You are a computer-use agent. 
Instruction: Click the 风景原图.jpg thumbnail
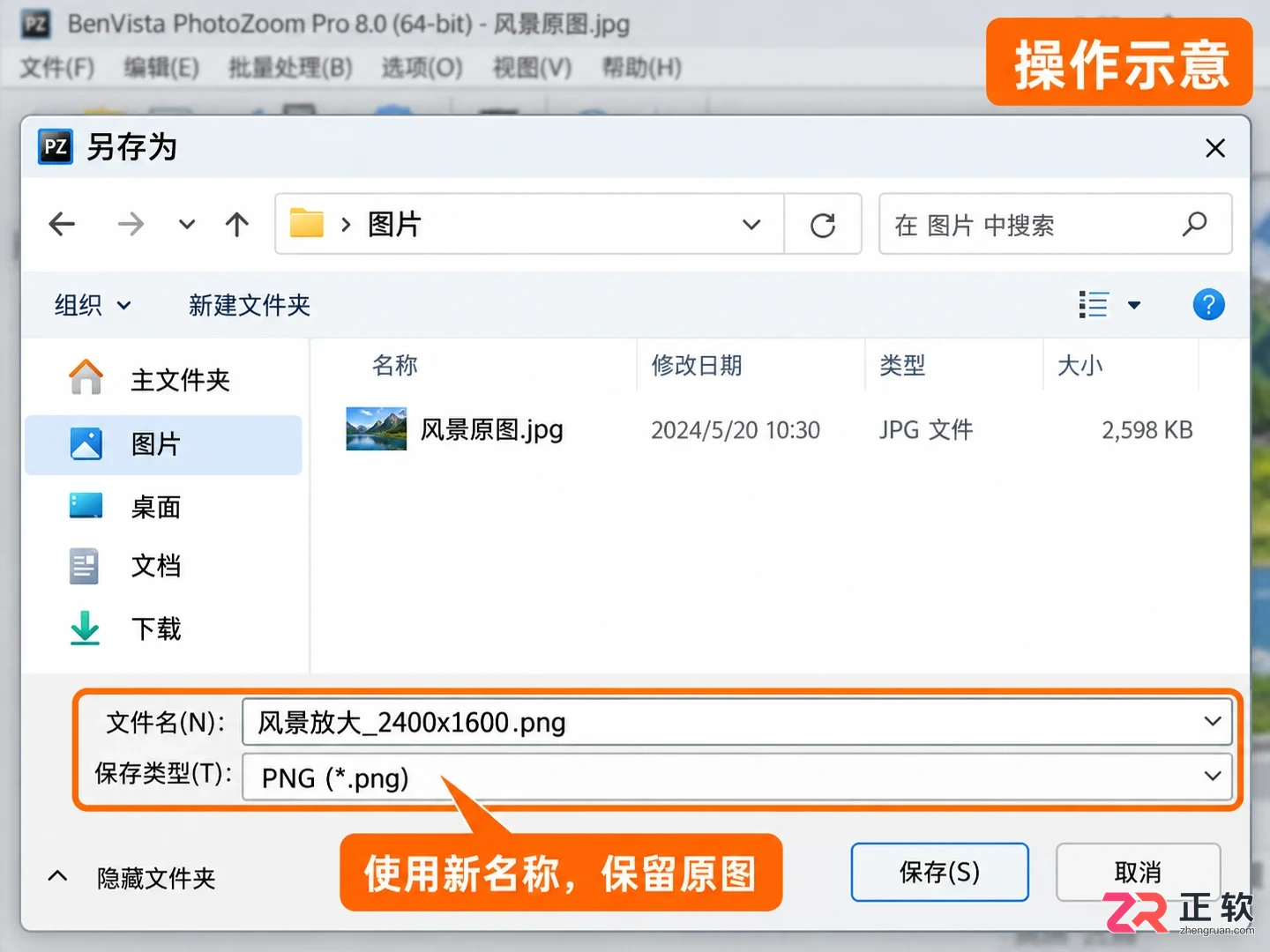[377, 428]
